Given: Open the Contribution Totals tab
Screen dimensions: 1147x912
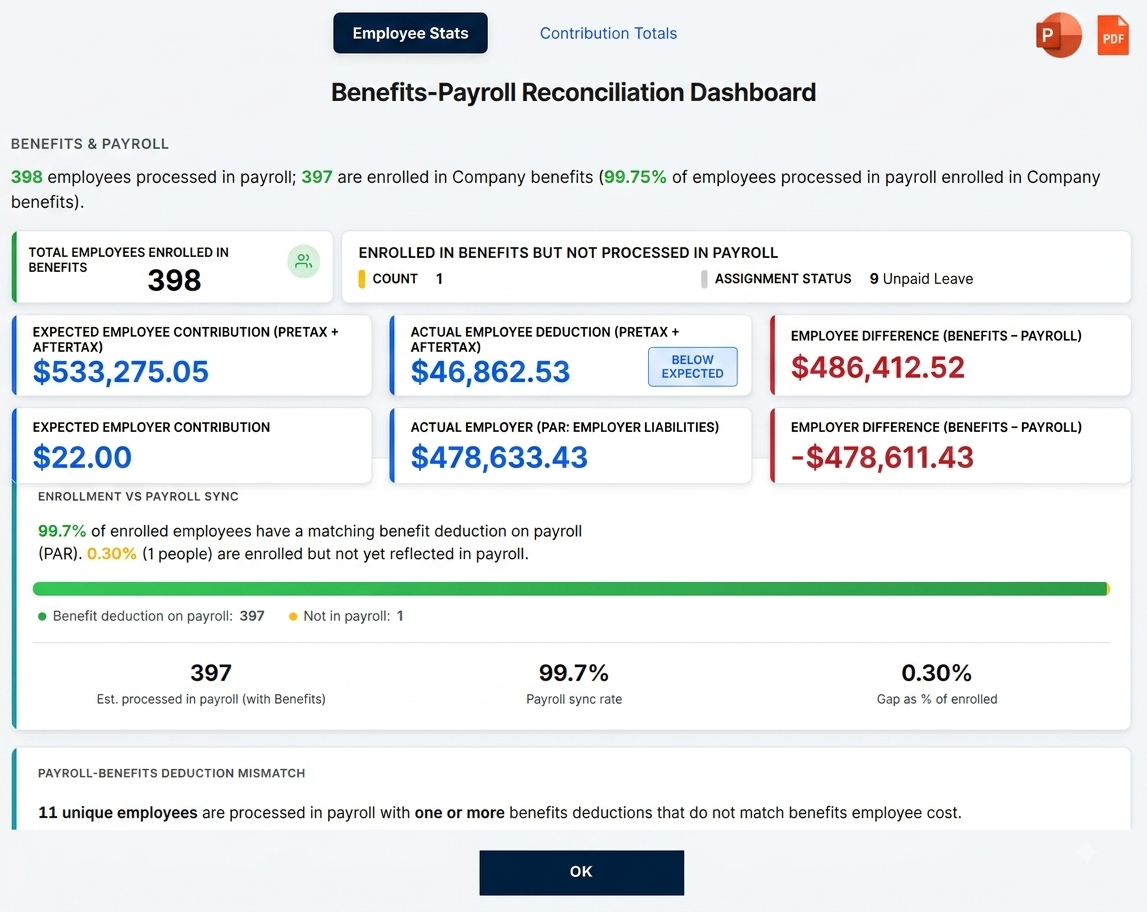Looking at the screenshot, I should [x=608, y=33].
